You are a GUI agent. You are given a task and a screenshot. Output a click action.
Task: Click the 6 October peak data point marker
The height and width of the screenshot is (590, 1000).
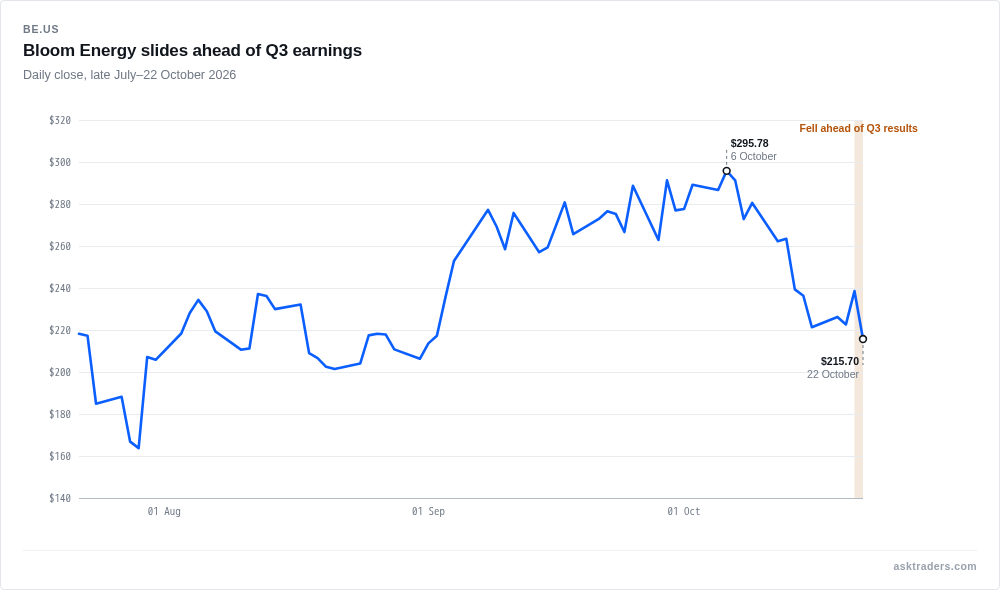726,171
